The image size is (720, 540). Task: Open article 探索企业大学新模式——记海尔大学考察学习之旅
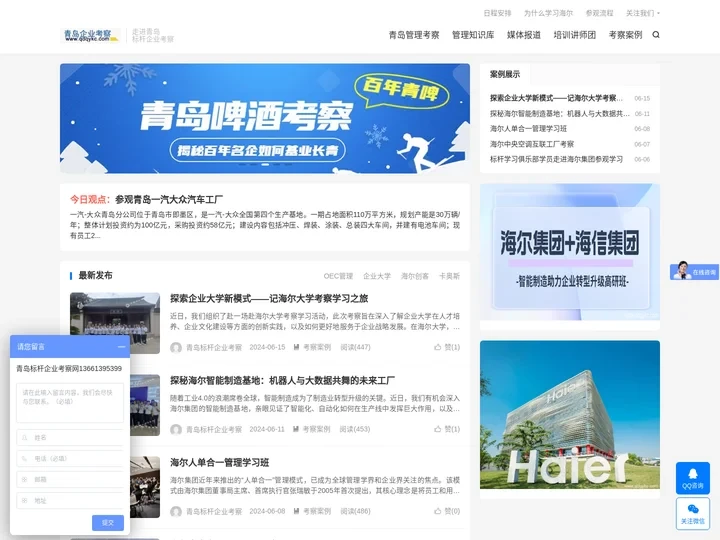click(x=269, y=298)
